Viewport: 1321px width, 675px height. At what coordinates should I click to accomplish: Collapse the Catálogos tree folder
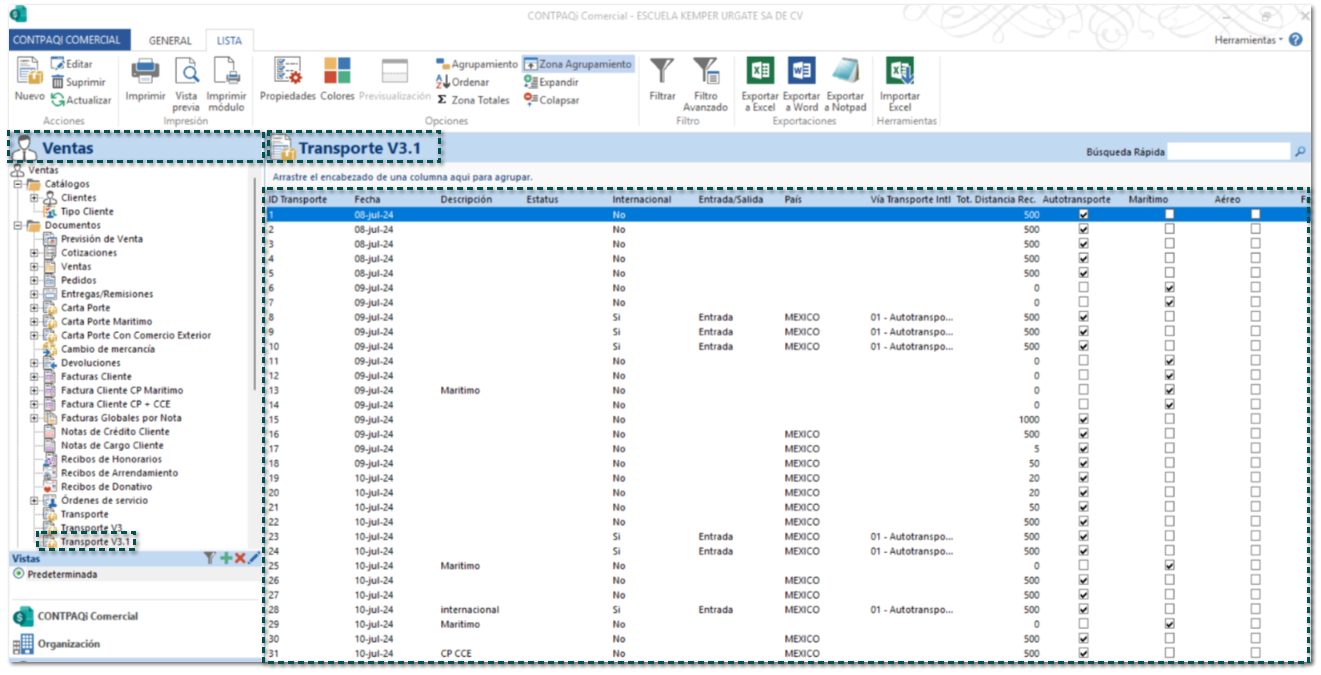click(x=18, y=184)
